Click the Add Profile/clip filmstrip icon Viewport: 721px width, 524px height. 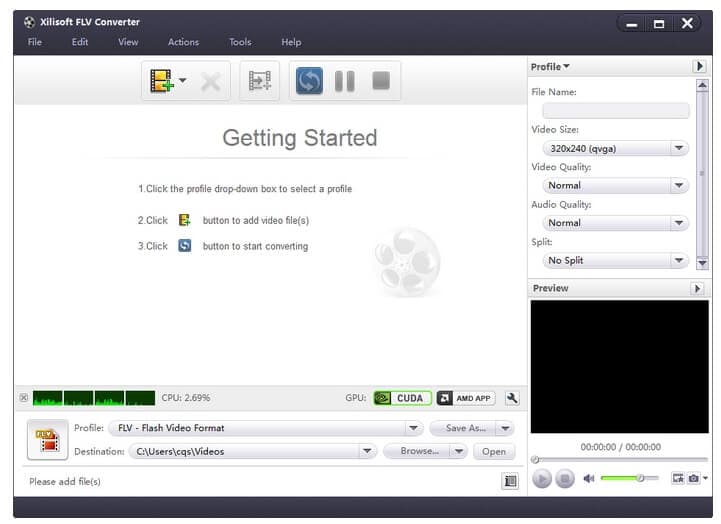(x=260, y=81)
